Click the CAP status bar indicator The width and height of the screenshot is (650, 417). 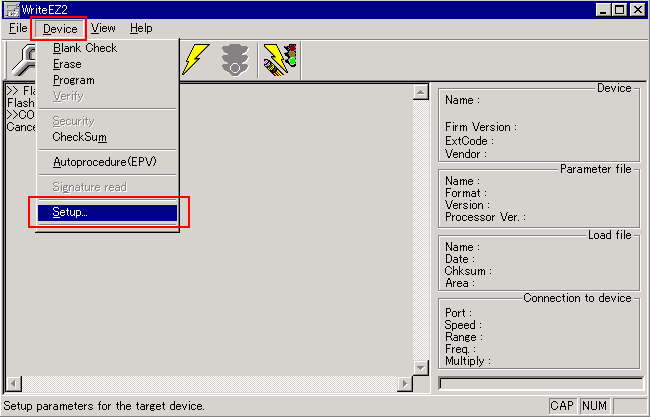click(x=562, y=405)
